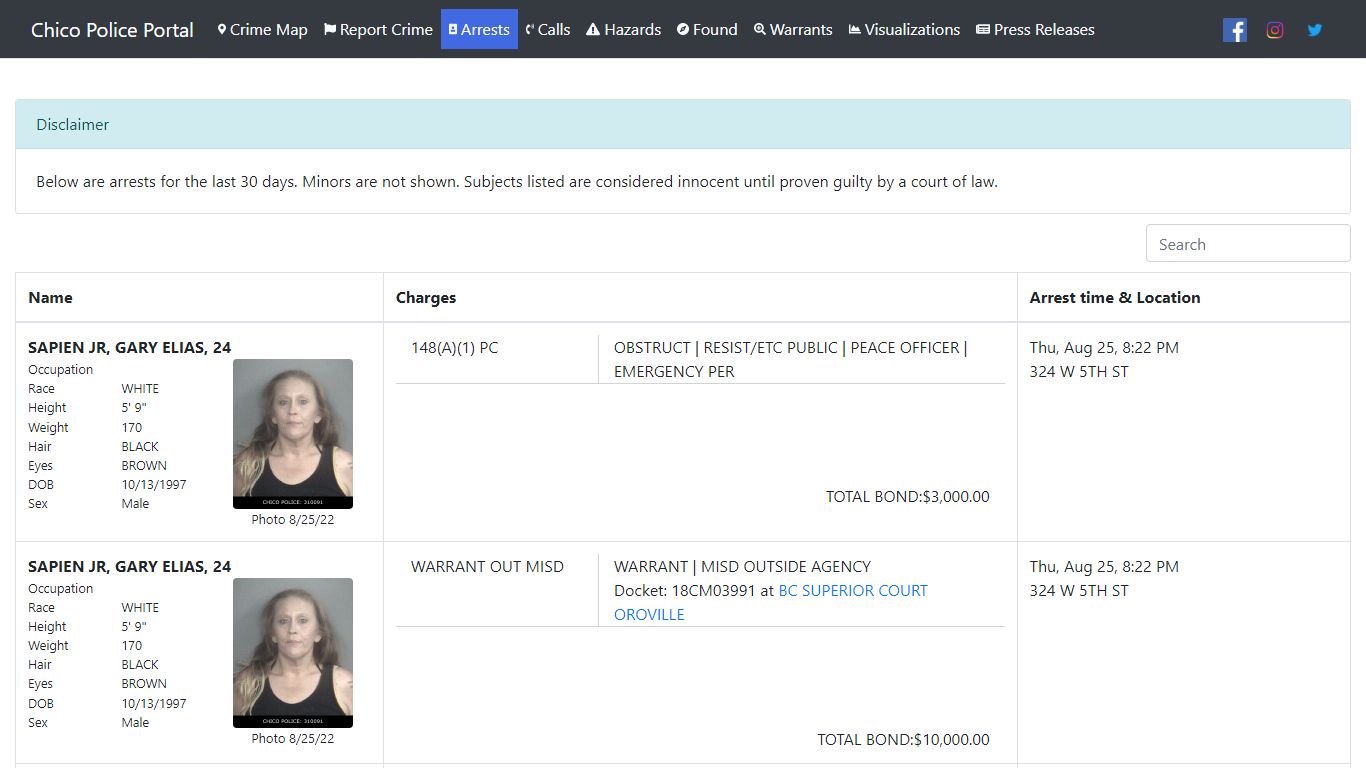Image resolution: width=1366 pixels, height=768 pixels.
Task: Select arrestee name in the $3,000 bond row
Action: [130, 347]
